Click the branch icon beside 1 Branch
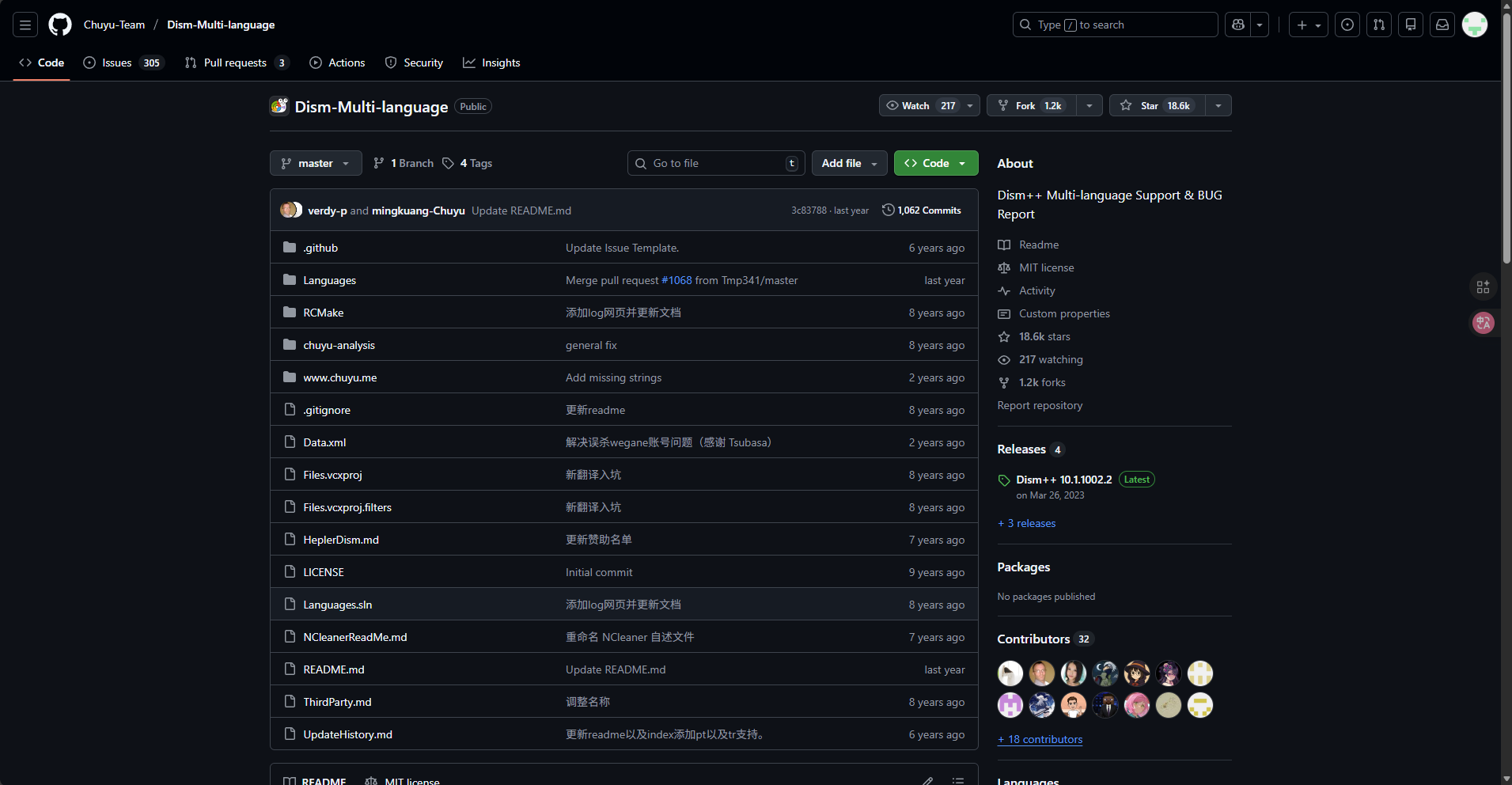The height and width of the screenshot is (785, 1512). point(379,163)
